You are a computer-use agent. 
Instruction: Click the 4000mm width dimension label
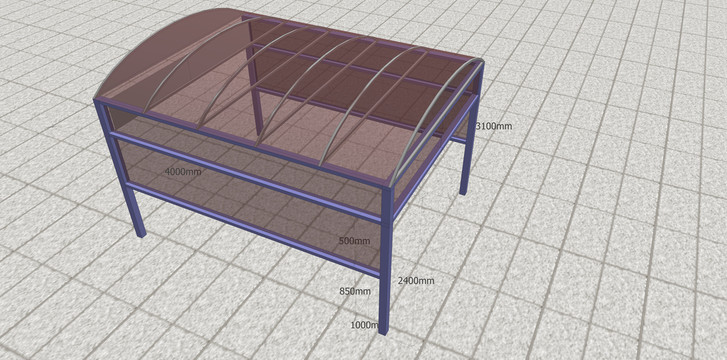coord(183,172)
